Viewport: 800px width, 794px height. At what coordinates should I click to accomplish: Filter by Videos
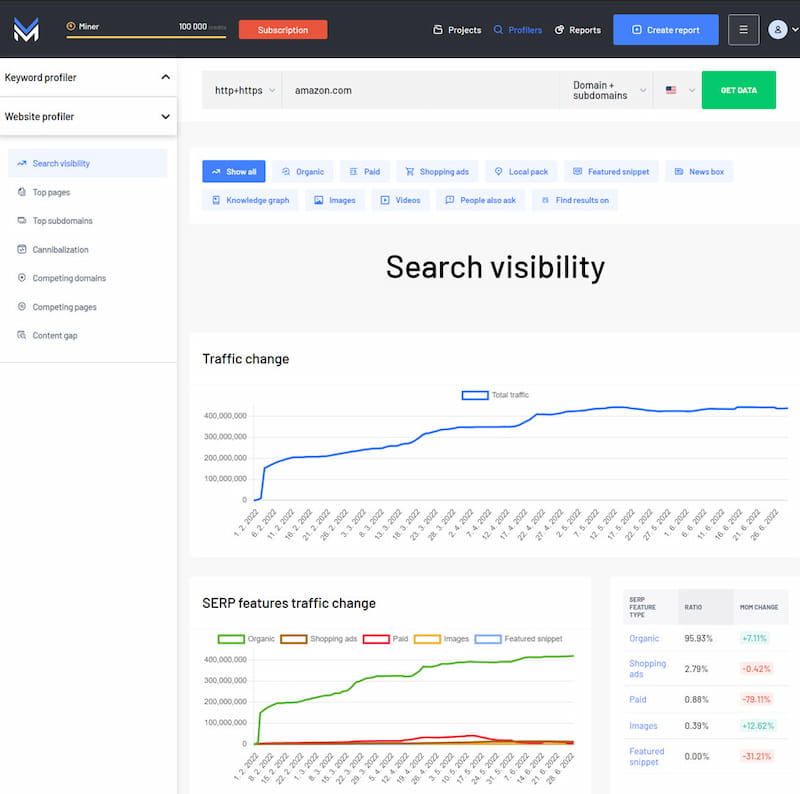pyautogui.click(x=401, y=200)
